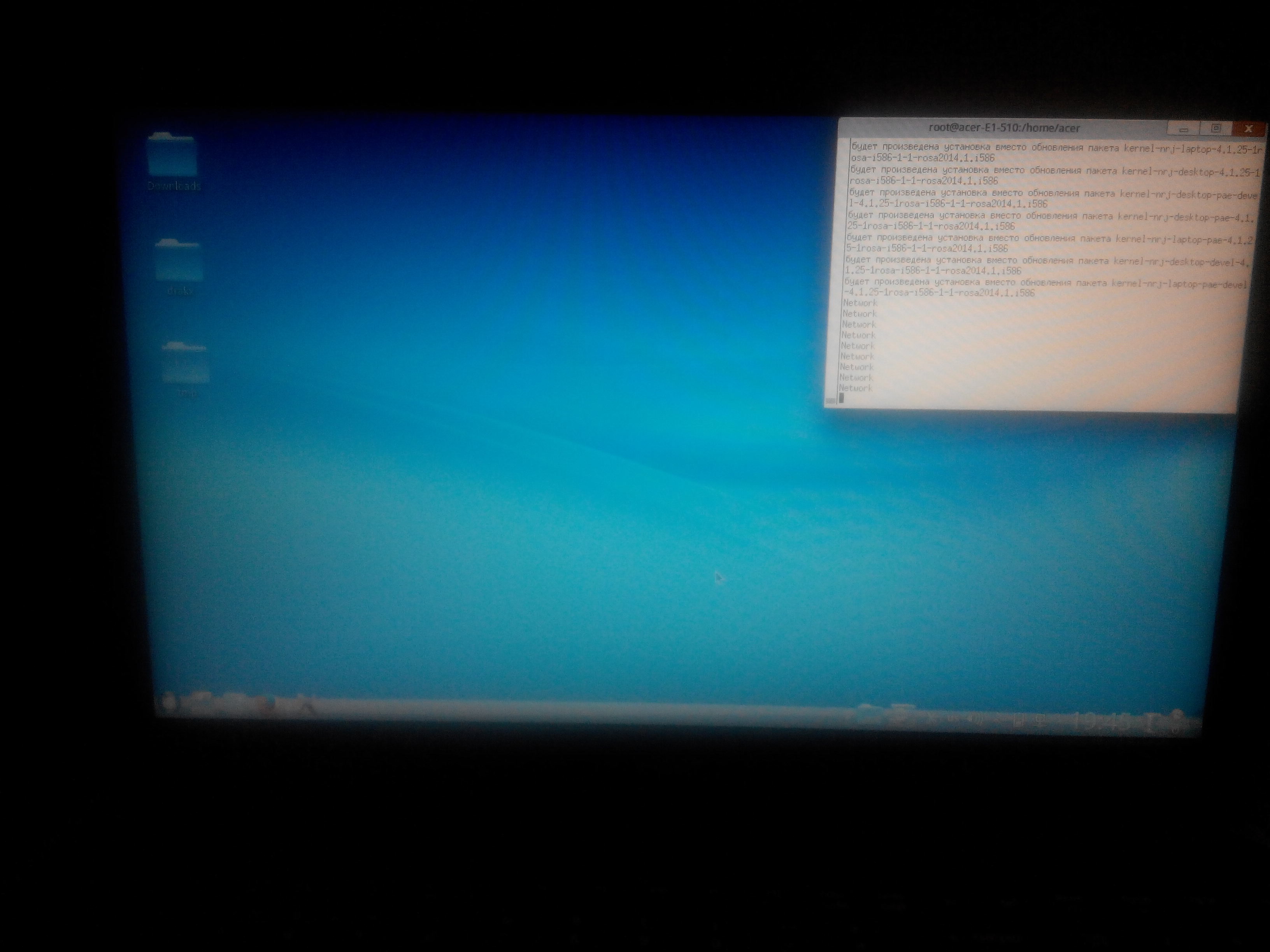Click the terminal cursor on last line
This screenshot has height=952, width=1270.
[842, 398]
